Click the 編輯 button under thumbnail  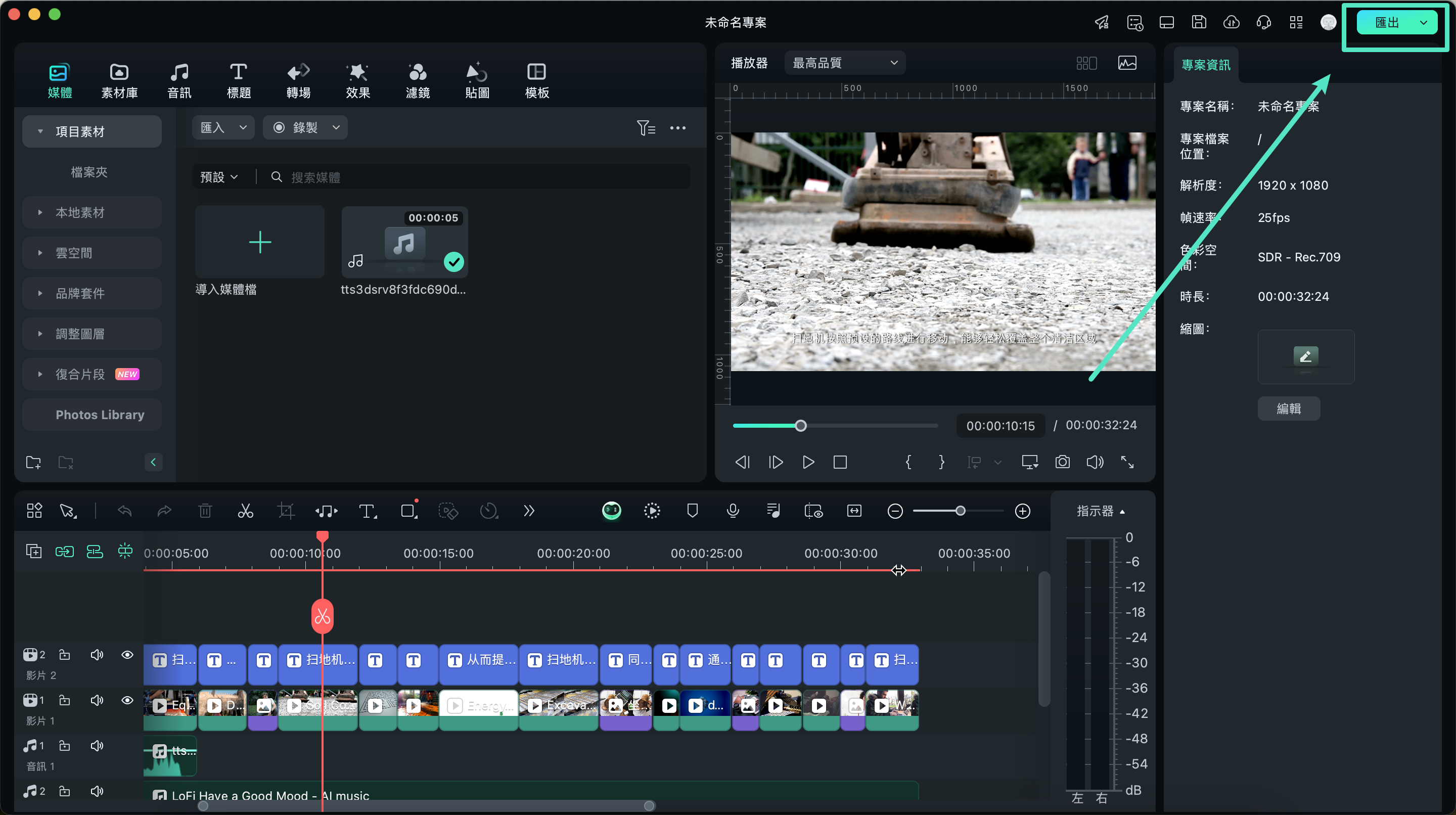point(1289,408)
